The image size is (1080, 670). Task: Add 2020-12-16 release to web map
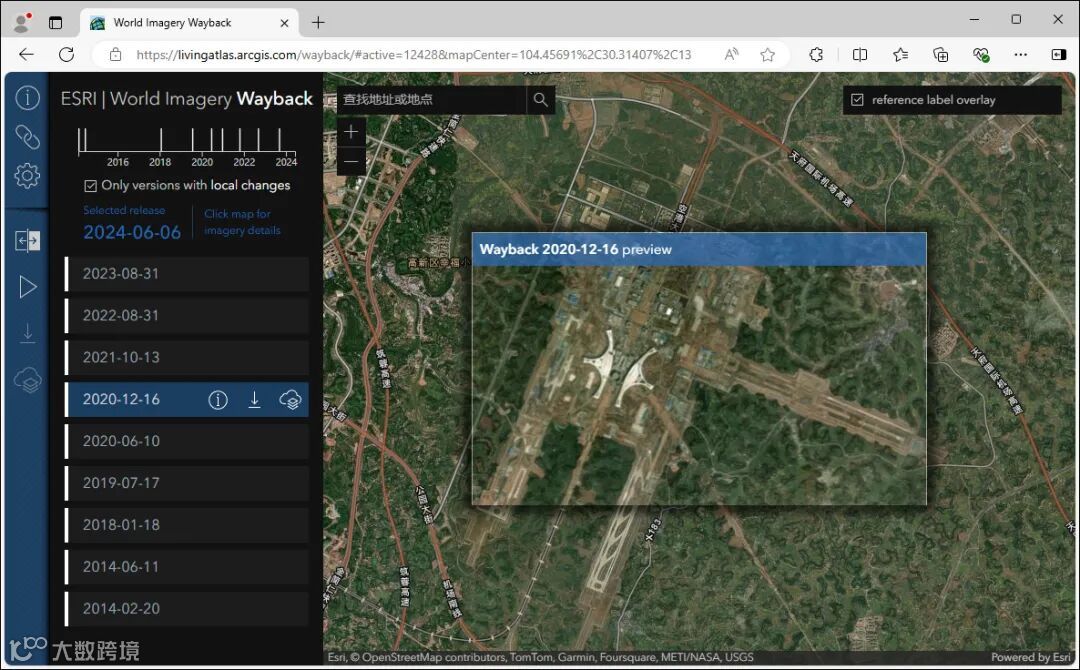pyautogui.click(x=291, y=399)
